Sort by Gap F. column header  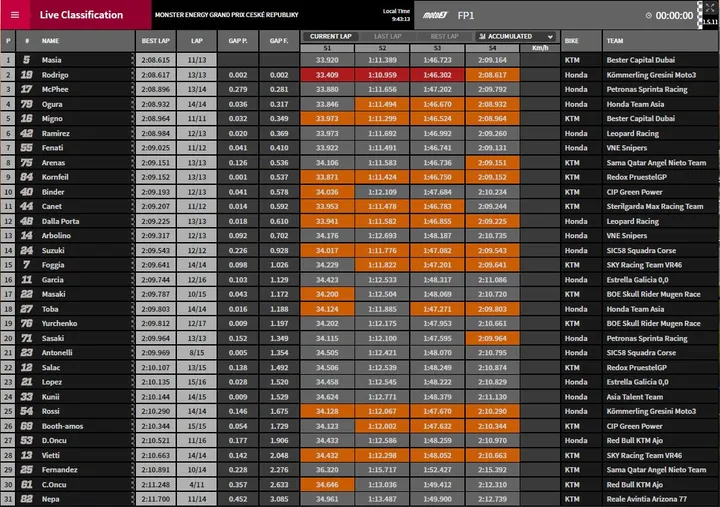click(x=279, y=41)
